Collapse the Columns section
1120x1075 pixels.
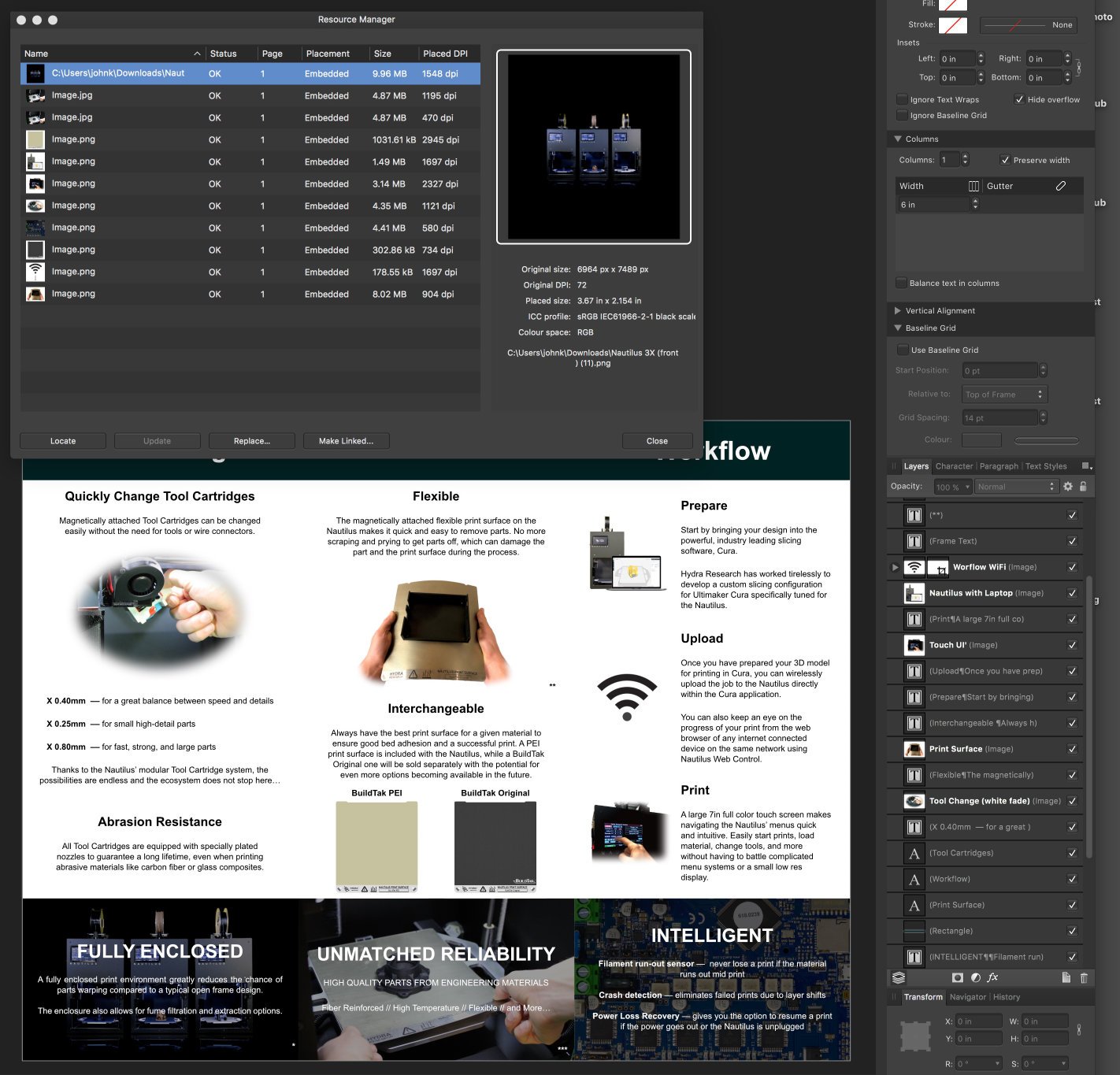point(898,139)
